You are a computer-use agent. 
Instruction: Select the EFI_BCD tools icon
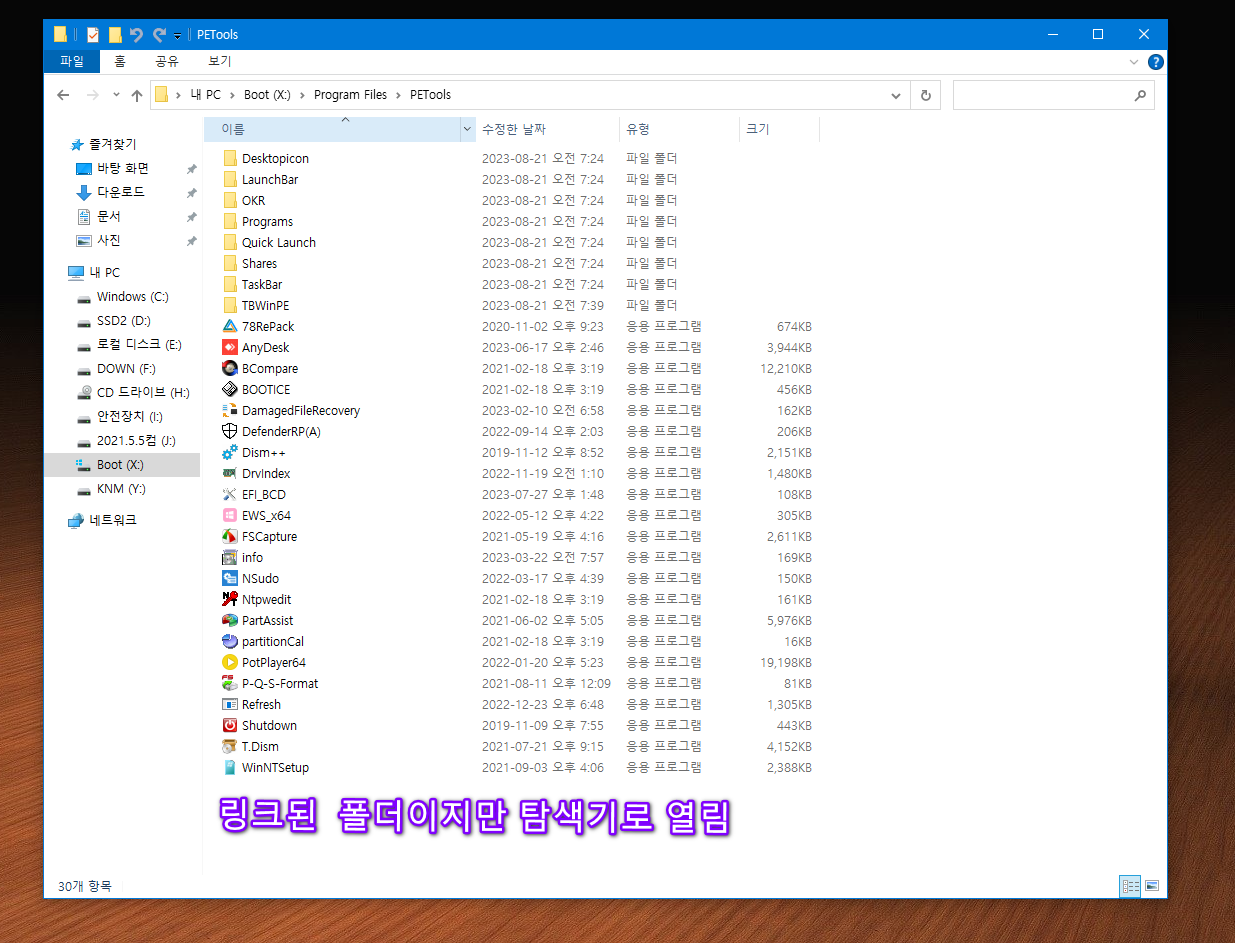[230, 494]
